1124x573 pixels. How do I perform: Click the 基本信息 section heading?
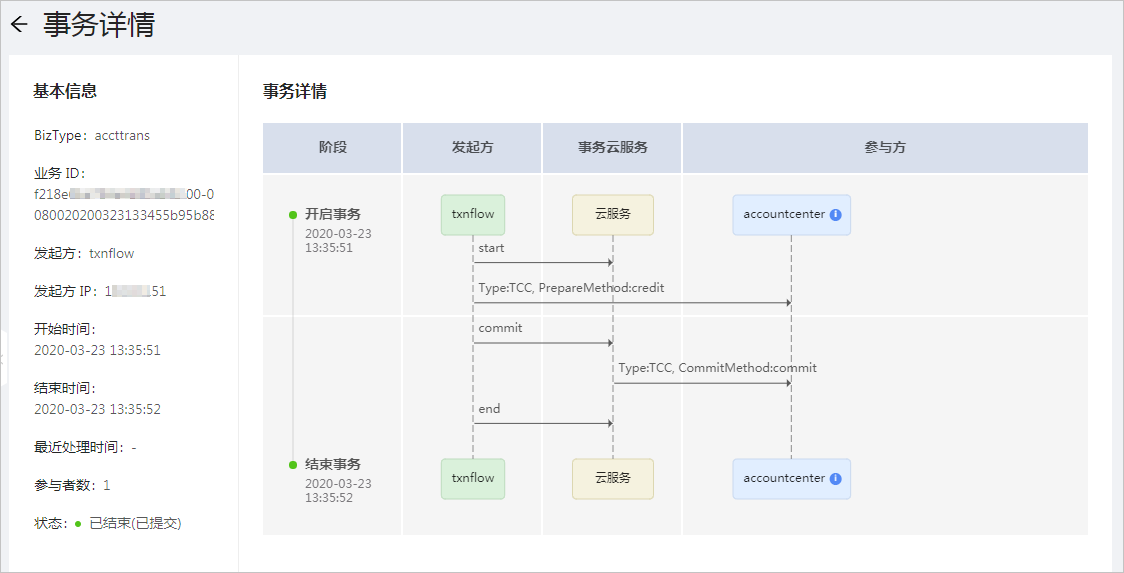click(65, 91)
